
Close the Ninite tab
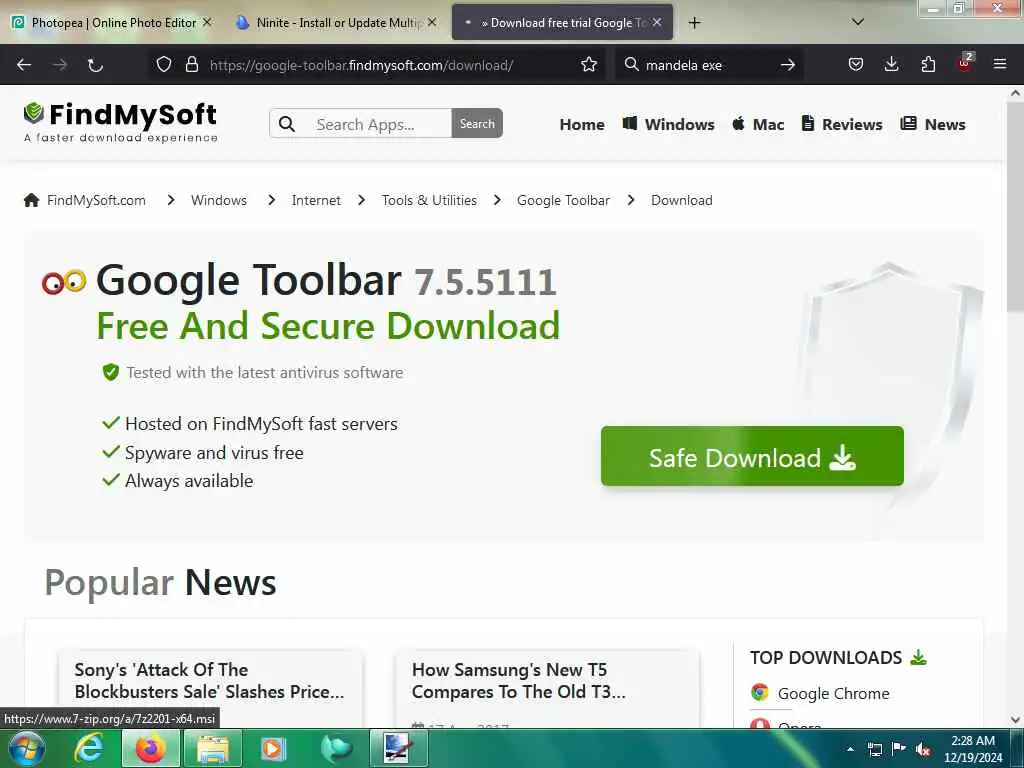[x=432, y=22]
